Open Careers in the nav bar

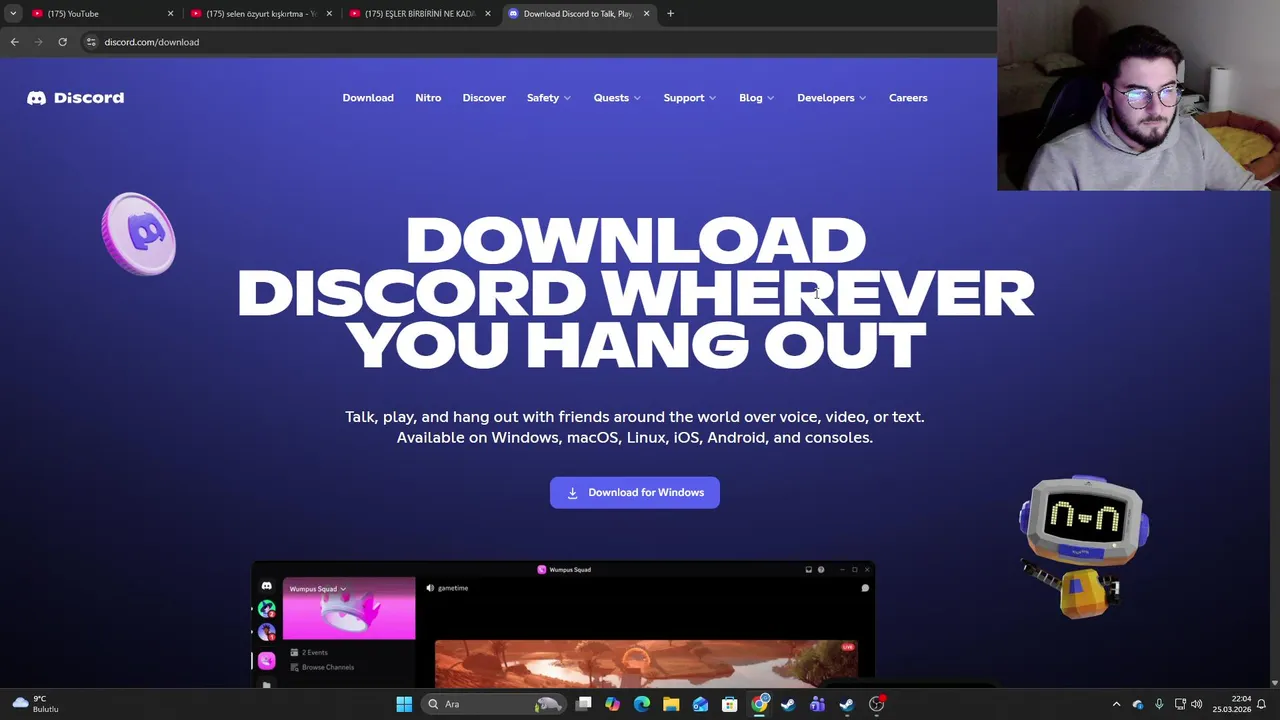pos(908,98)
